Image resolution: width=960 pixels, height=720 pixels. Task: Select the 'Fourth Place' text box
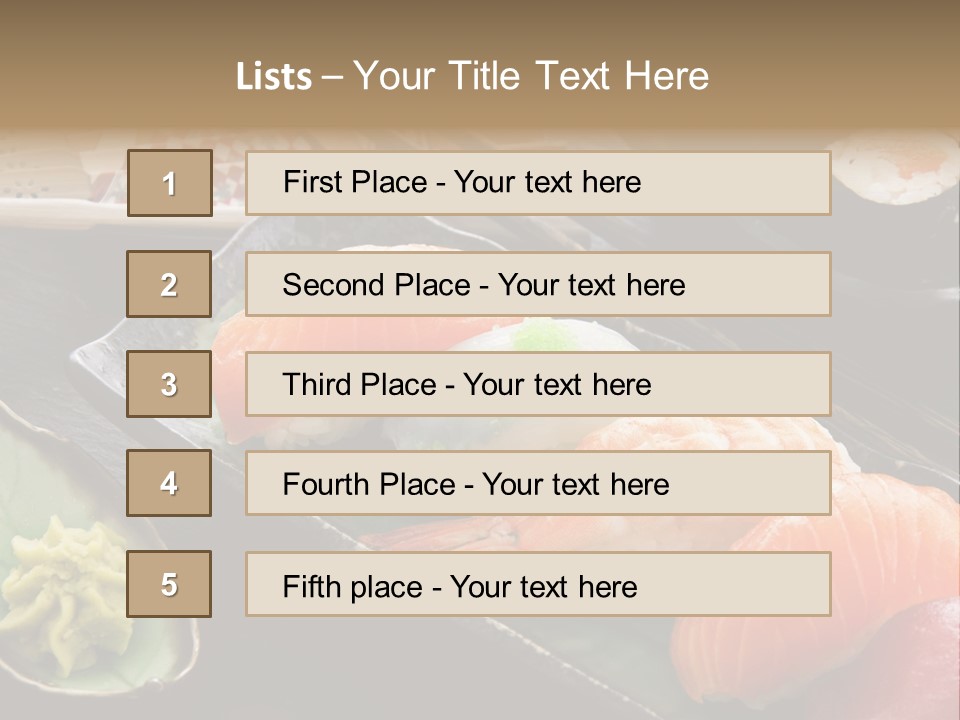538,483
